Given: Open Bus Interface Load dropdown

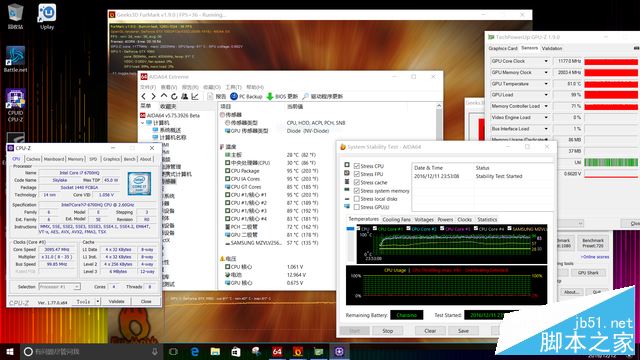Looking at the screenshot, I should click(546, 129).
